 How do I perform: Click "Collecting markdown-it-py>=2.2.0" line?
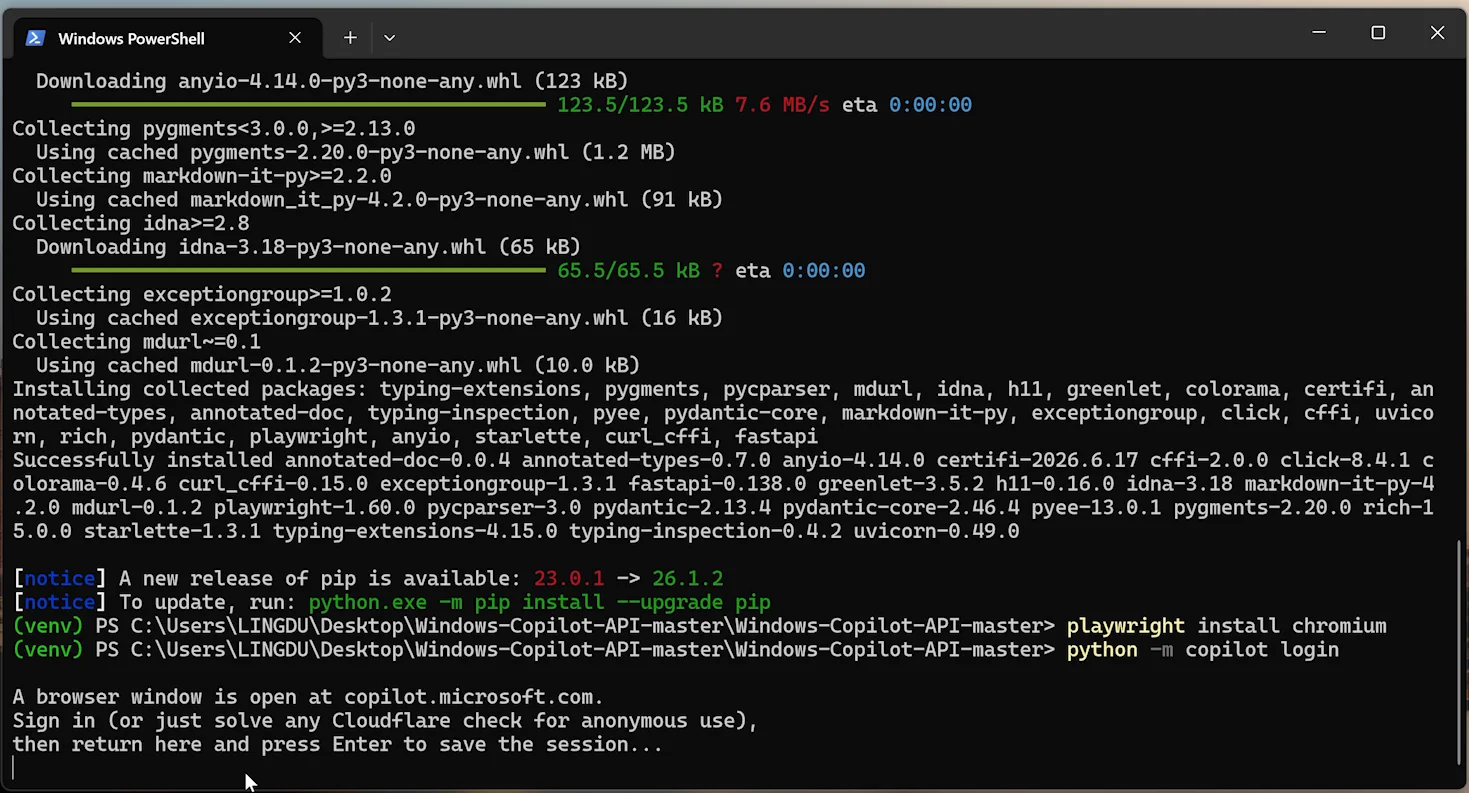tap(202, 176)
